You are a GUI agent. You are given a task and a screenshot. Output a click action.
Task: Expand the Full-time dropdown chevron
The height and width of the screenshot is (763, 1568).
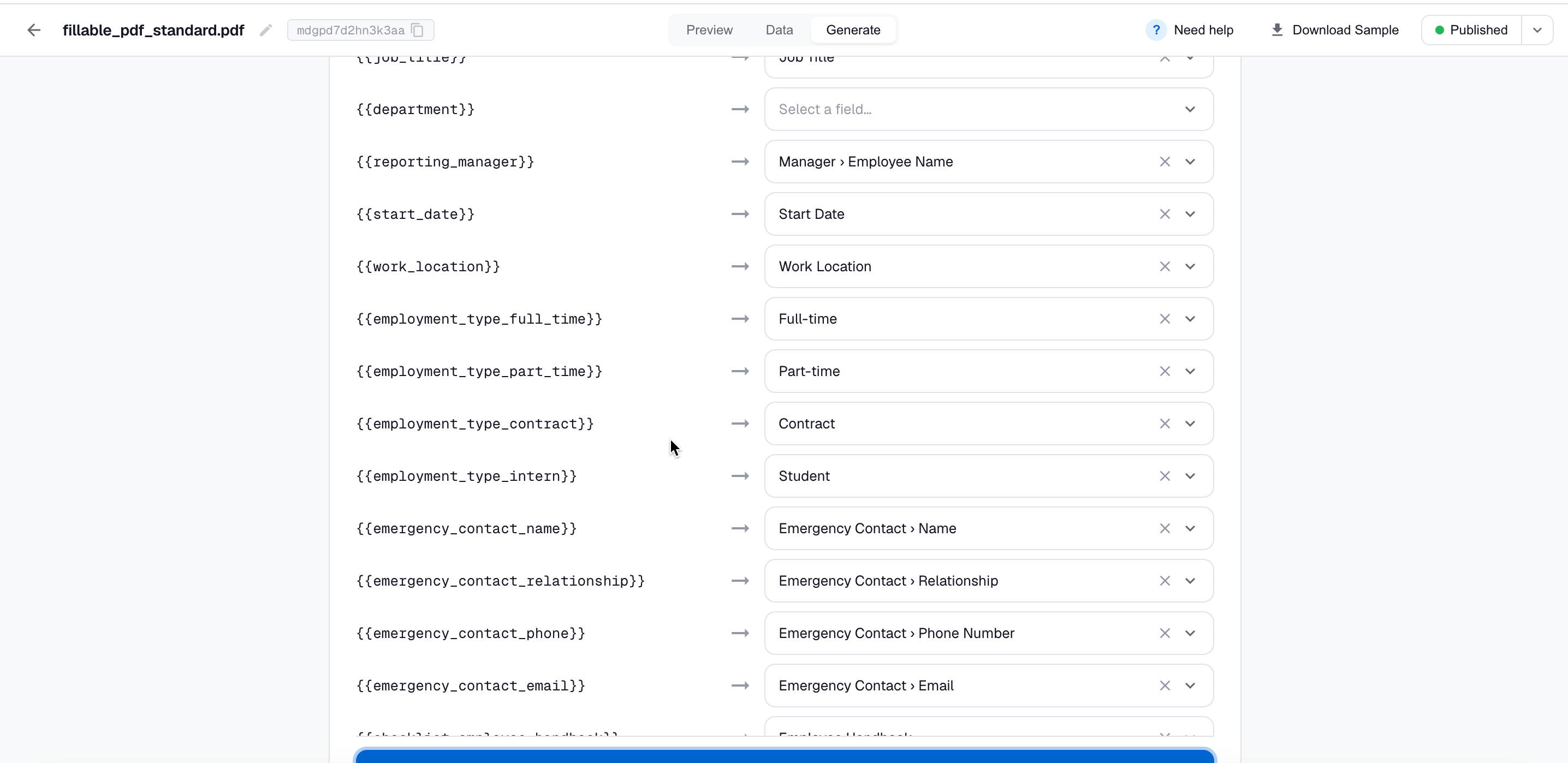coord(1190,318)
